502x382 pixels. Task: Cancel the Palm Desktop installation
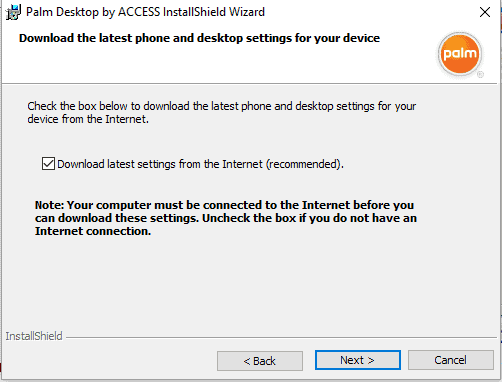pyautogui.click(x=451, y=360)
